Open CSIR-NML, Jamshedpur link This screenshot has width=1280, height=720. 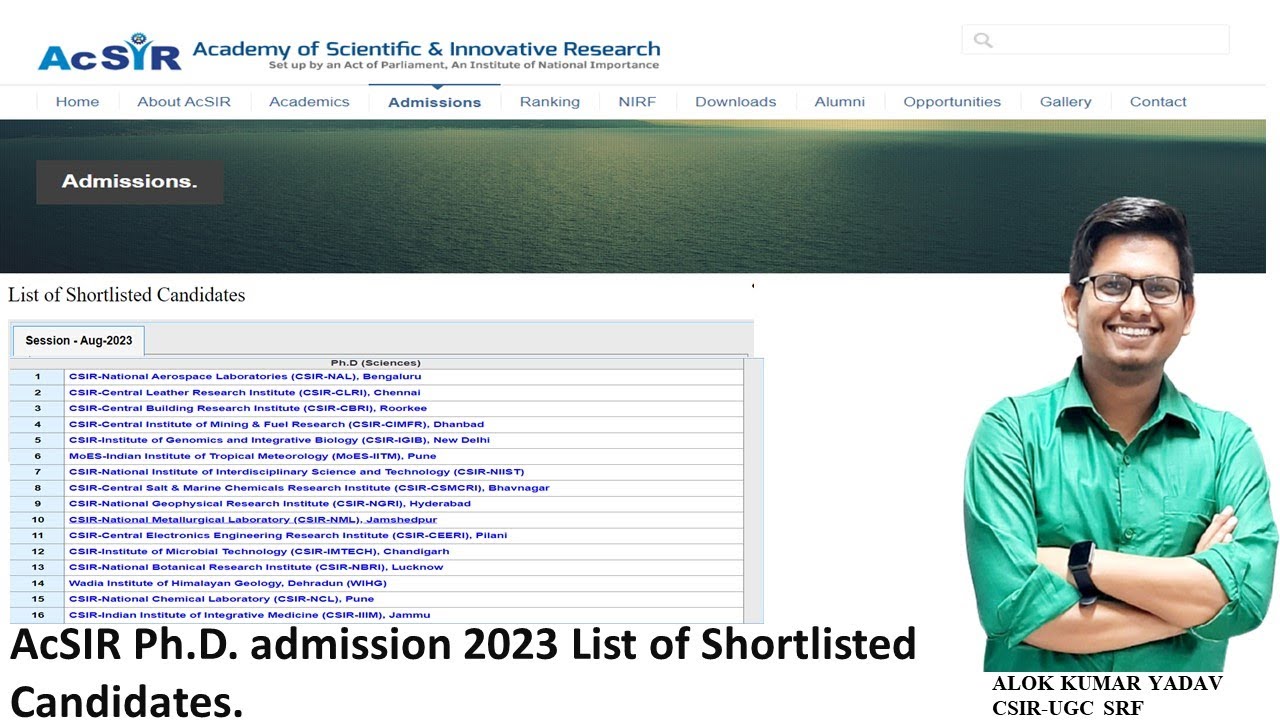[253, 520]
